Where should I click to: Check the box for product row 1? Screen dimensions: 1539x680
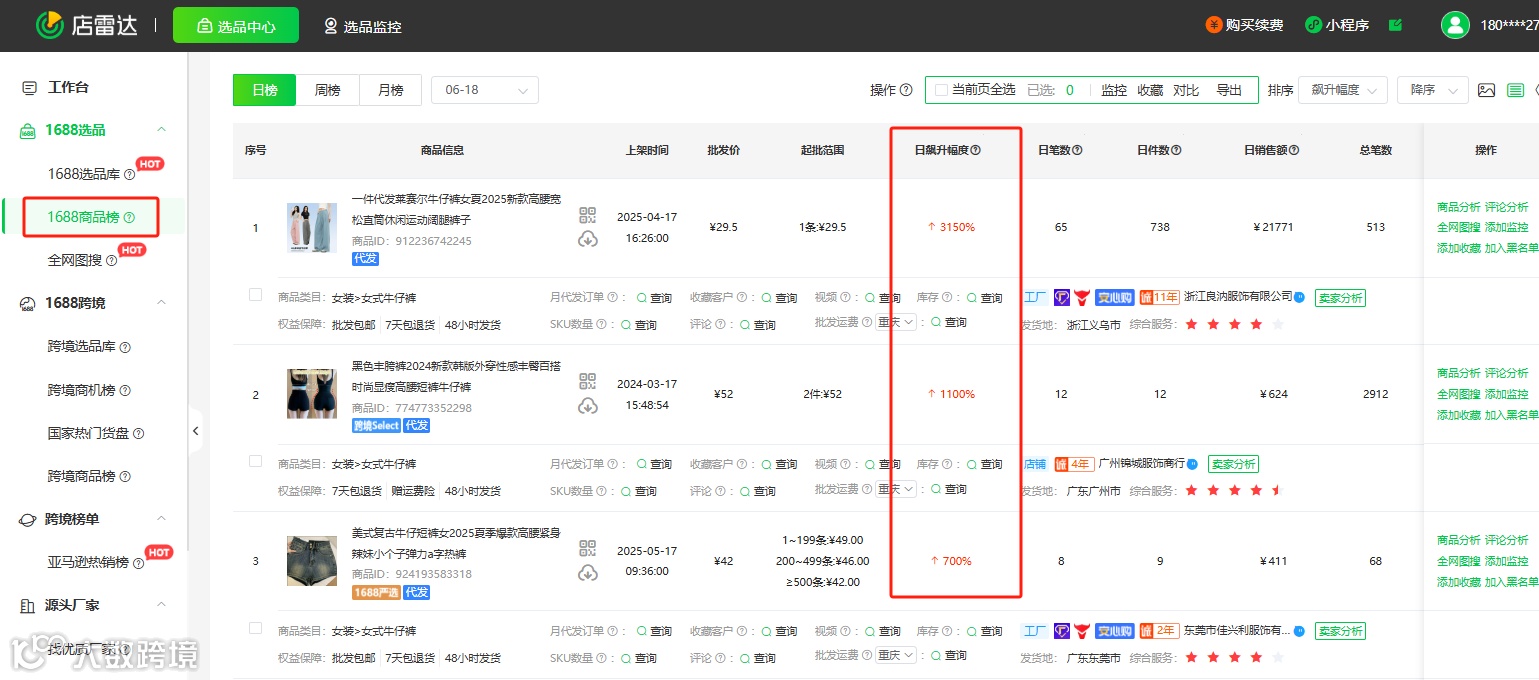point(255,294)
